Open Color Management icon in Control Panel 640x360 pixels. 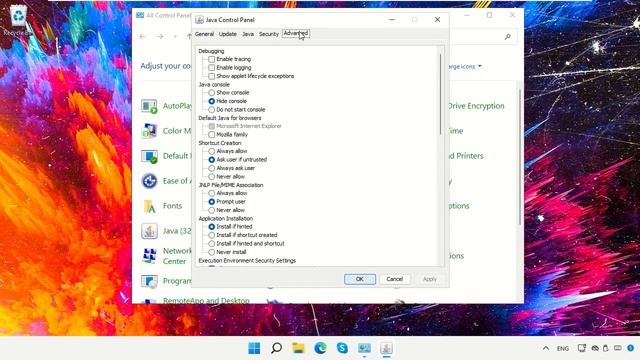[149, 131]
